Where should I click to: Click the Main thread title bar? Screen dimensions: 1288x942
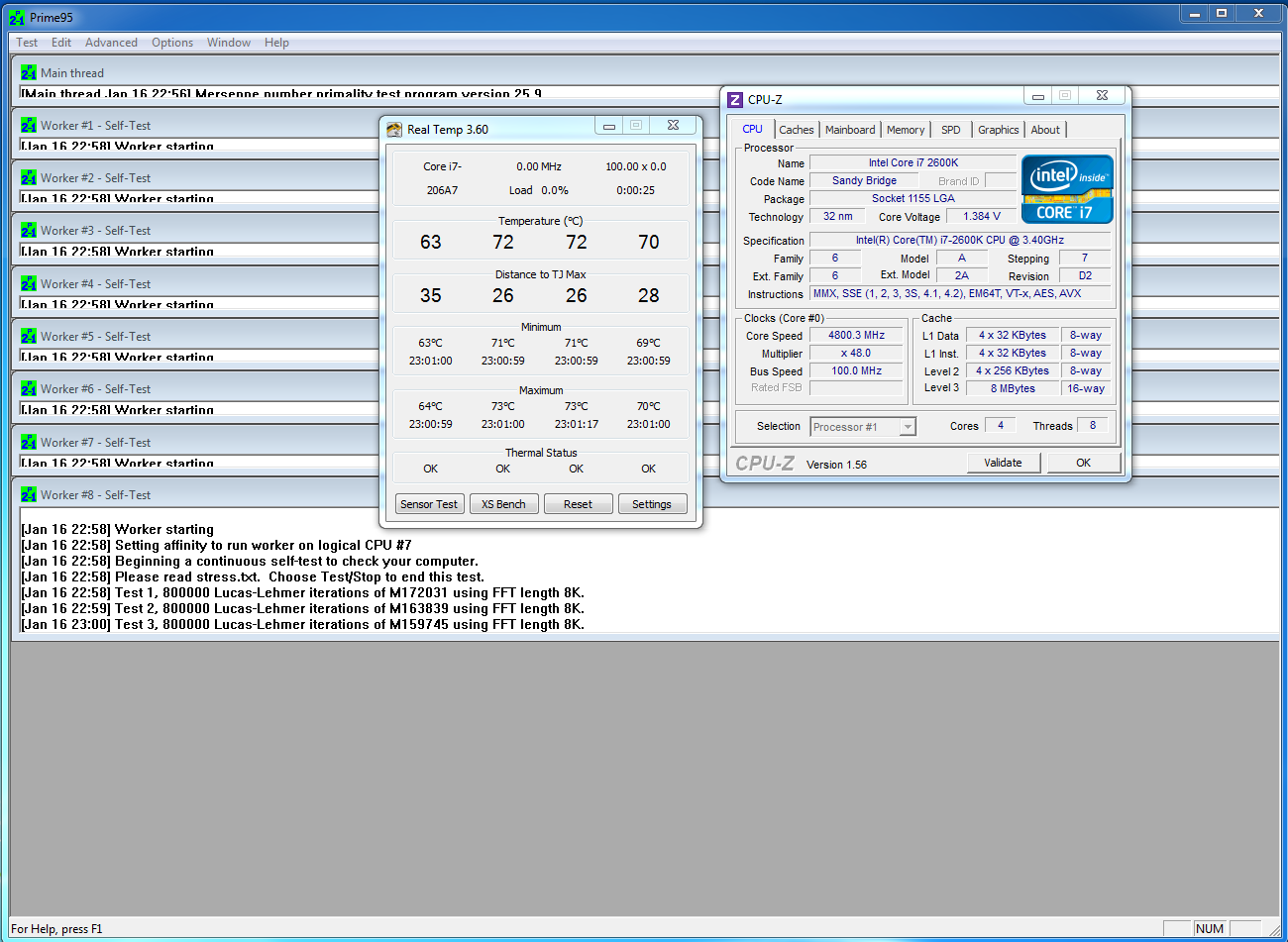coord(646,72)
